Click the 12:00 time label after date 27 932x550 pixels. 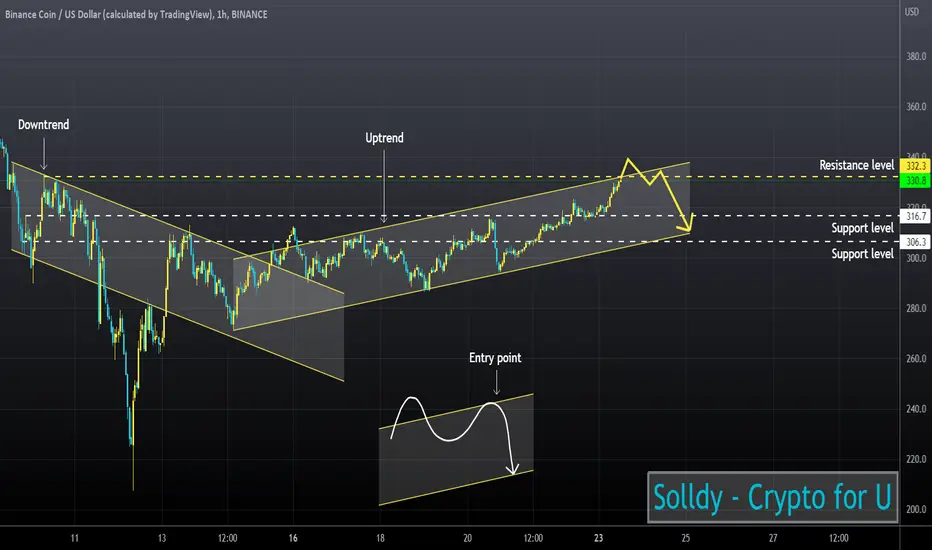point(839,538)
